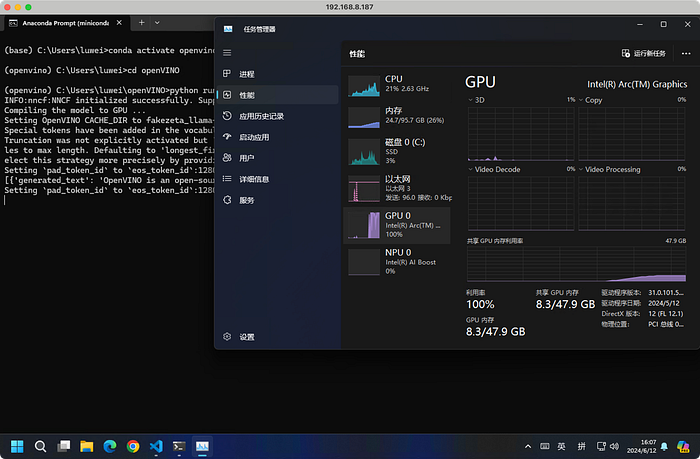Screen dimensions: 700x459
Task: Add a new terminal tab
Action: (x=142, y=23)
